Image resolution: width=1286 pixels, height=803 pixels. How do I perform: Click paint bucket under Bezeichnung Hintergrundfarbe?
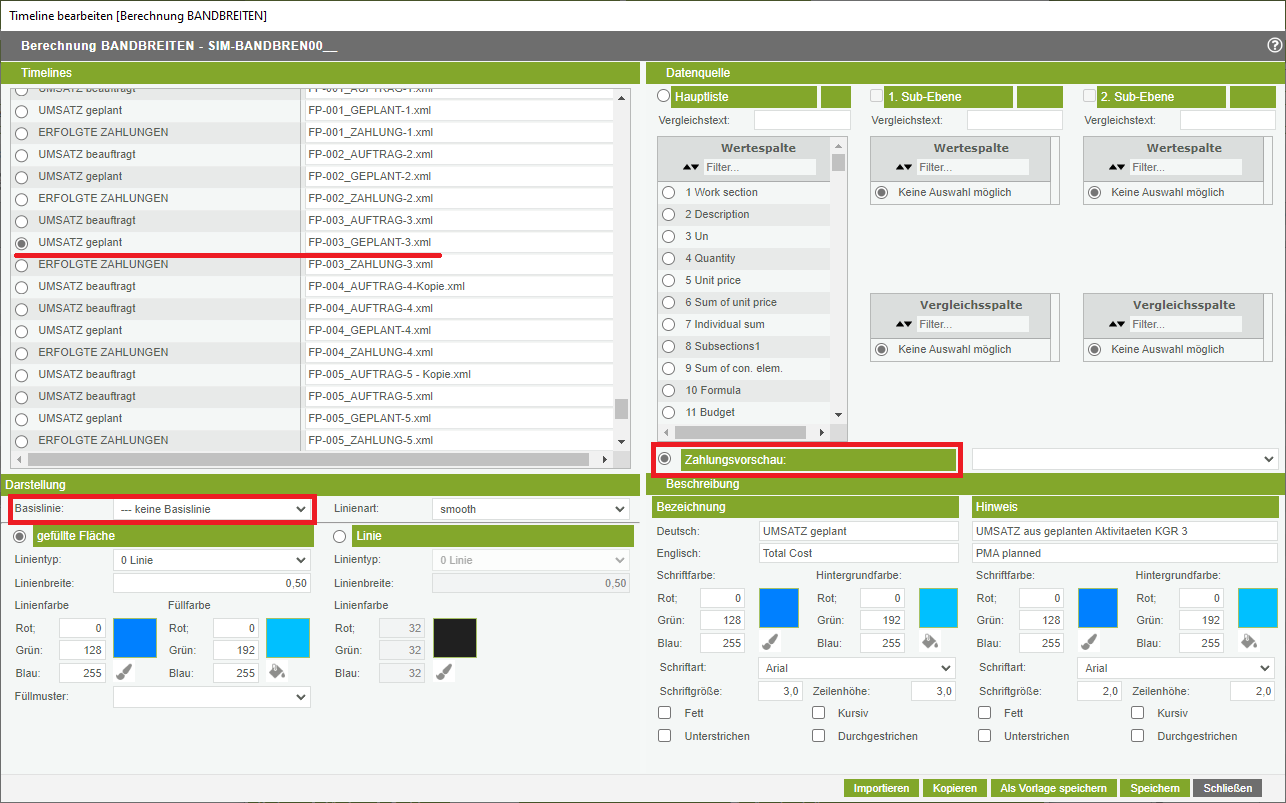[927, 641]
